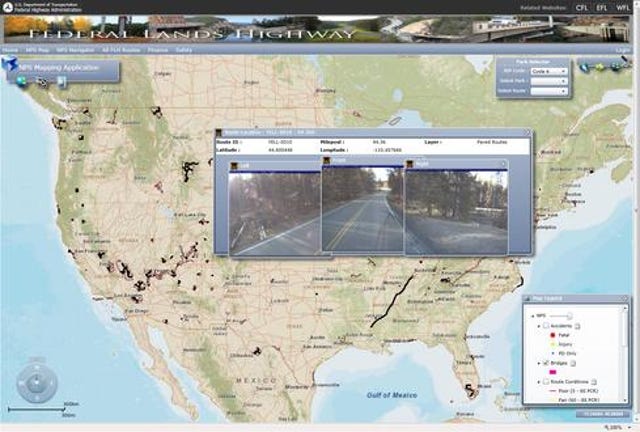The width and height of the screenshot is (640, 432).
Task: Close the route location popup window
Action: point(527,132)
